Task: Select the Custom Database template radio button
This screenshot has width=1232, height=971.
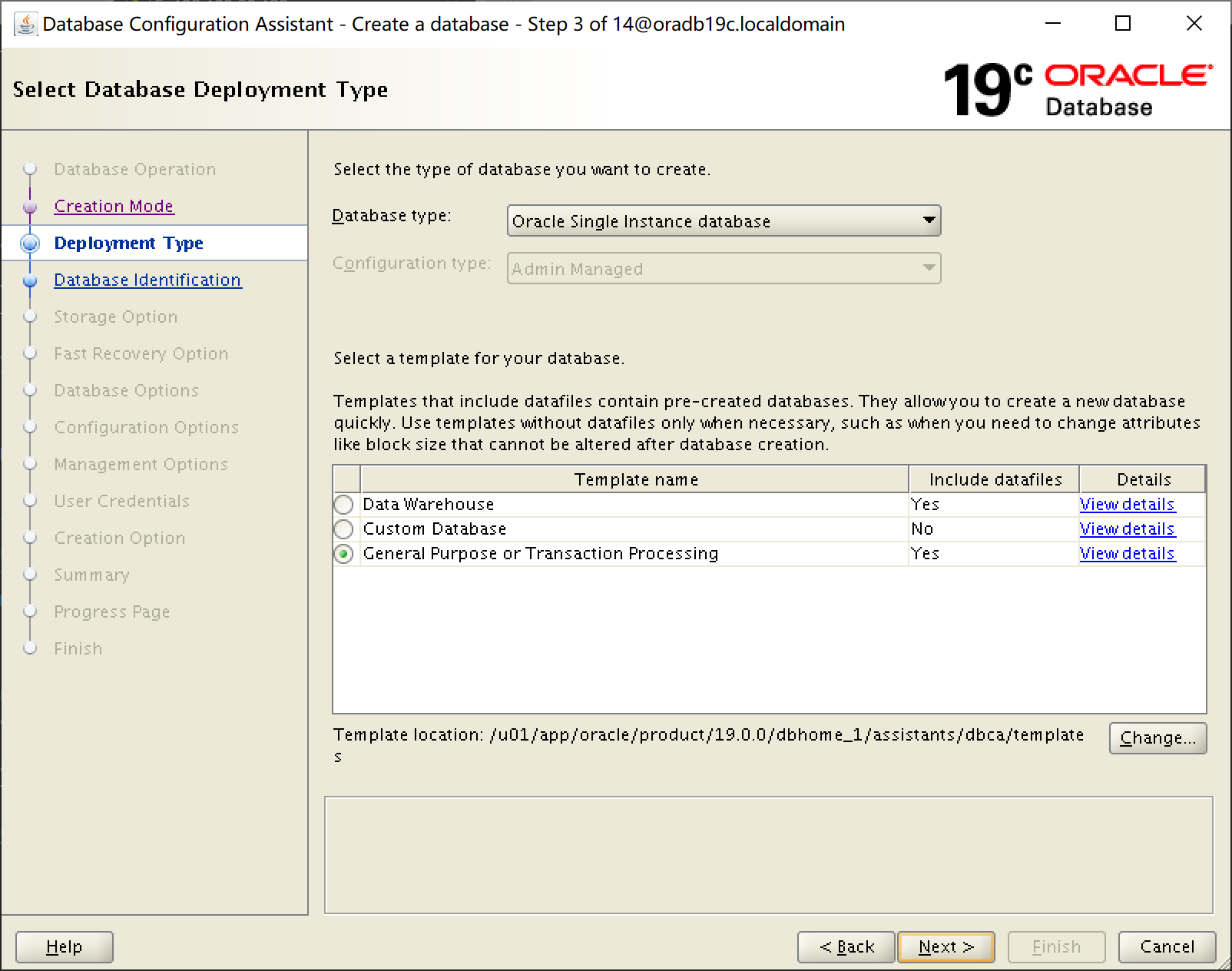Action: click(343, 529)
